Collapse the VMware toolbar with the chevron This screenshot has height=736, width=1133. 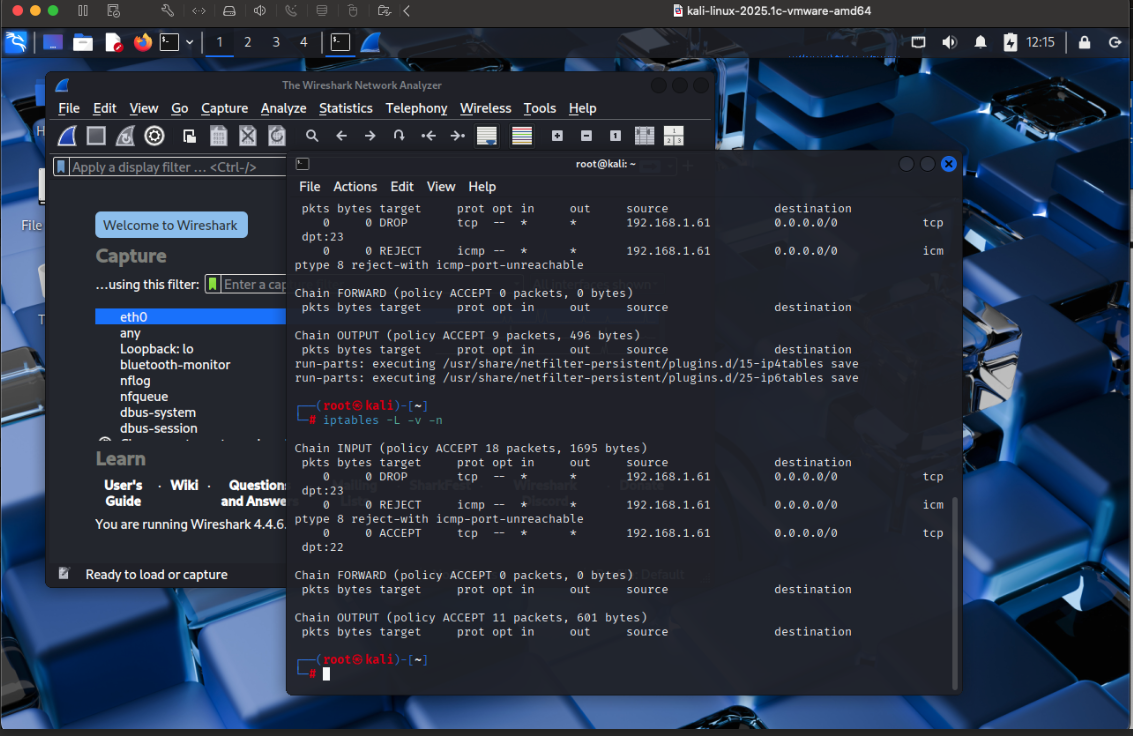pyautogui.click(x=405, y=11)
